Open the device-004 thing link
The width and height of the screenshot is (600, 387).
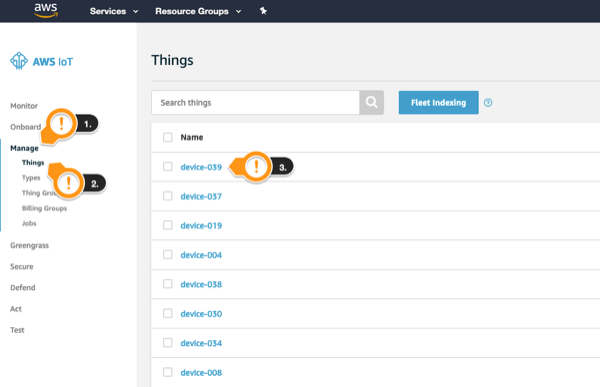tap(201, 255)
